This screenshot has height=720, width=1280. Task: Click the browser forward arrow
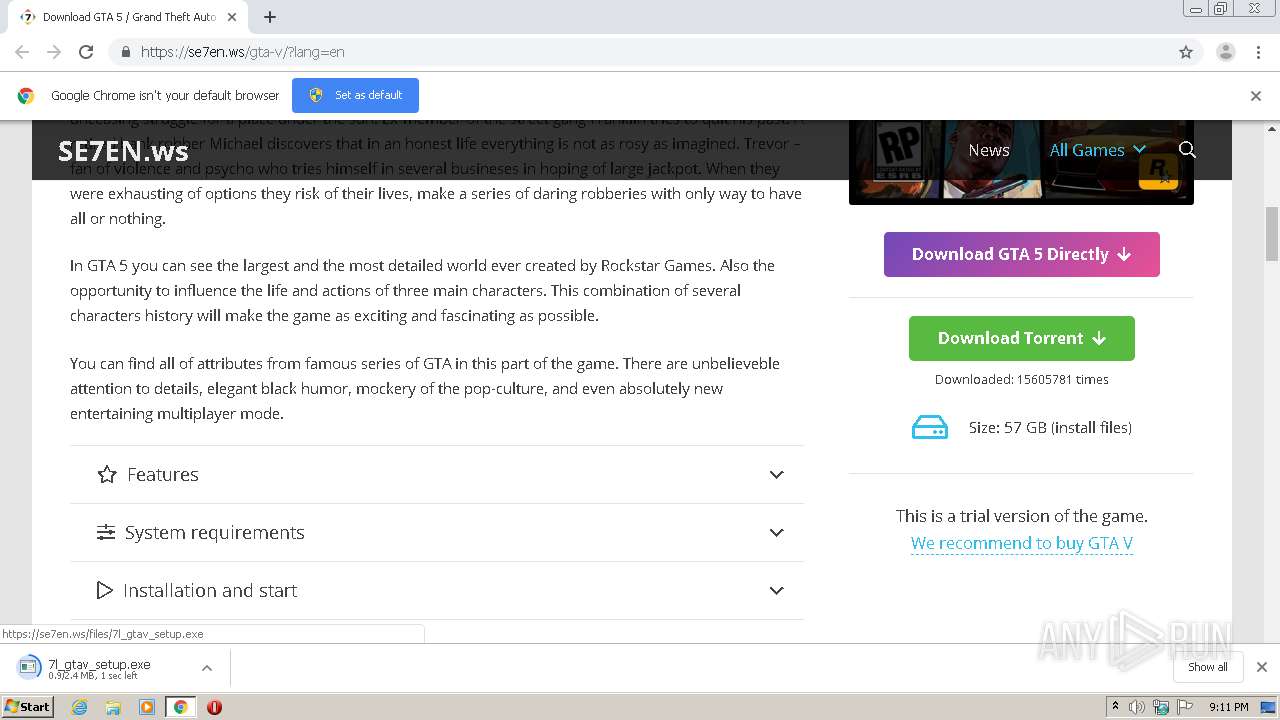point(54,52)
